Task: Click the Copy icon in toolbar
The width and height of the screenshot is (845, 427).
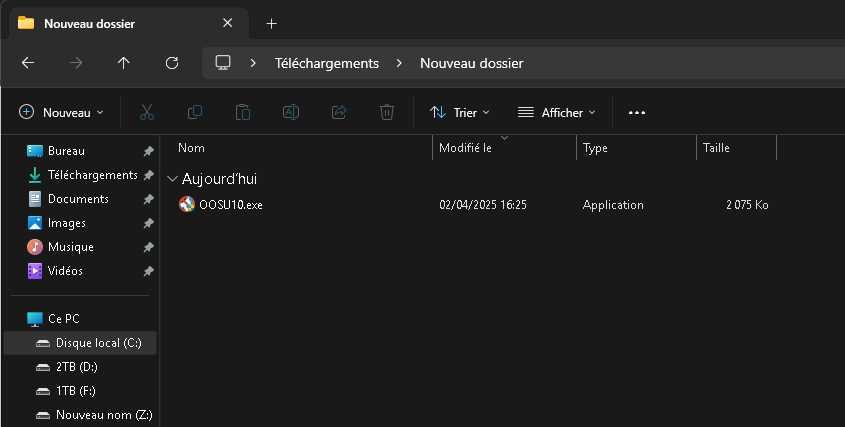Action: (x=195, y=112)
